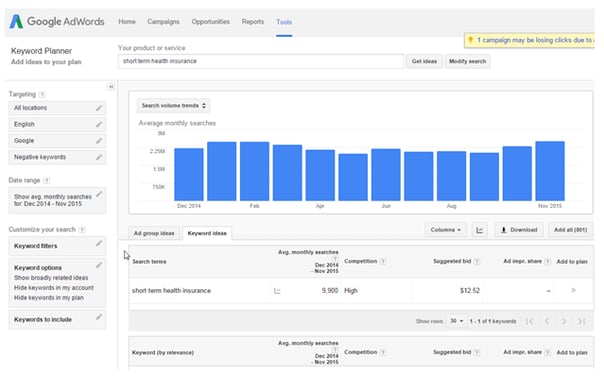Click the Get ideas button
Screen dimensions: 604x376
point(424,61)
